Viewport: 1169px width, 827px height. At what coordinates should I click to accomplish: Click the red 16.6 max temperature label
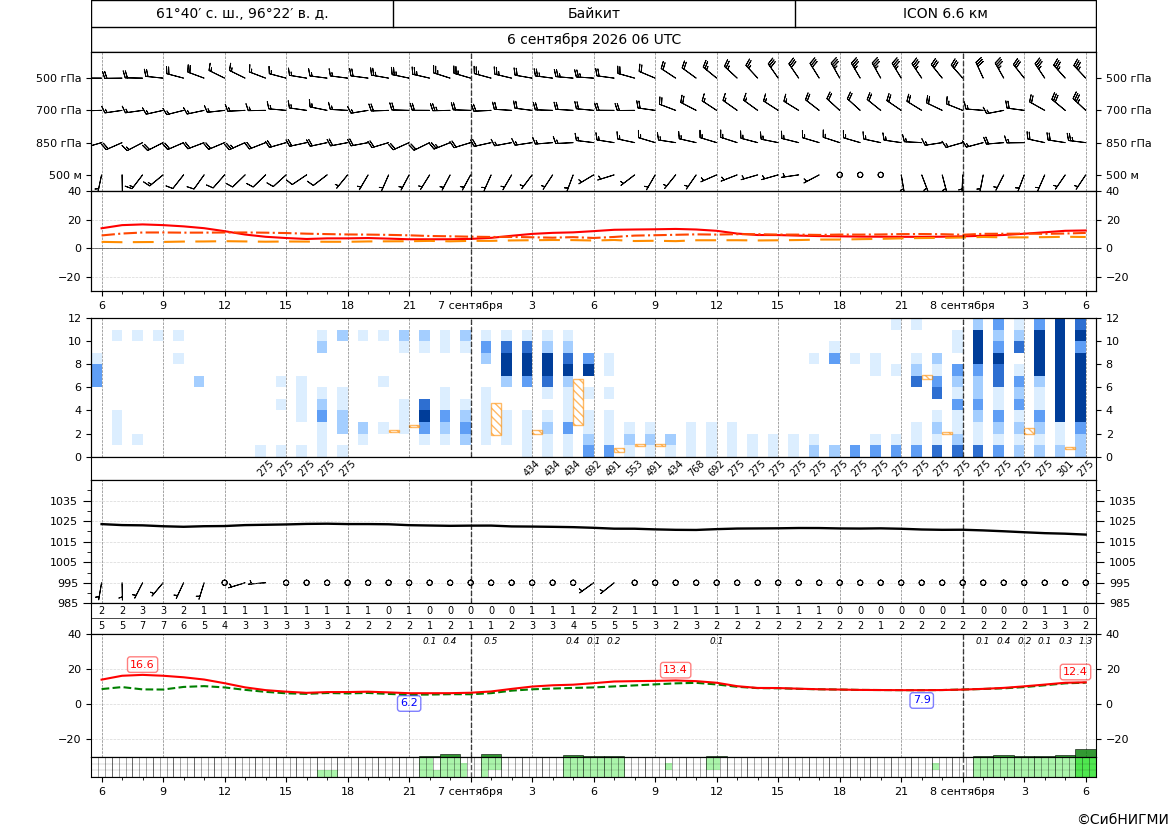click(x=142, y=664)
